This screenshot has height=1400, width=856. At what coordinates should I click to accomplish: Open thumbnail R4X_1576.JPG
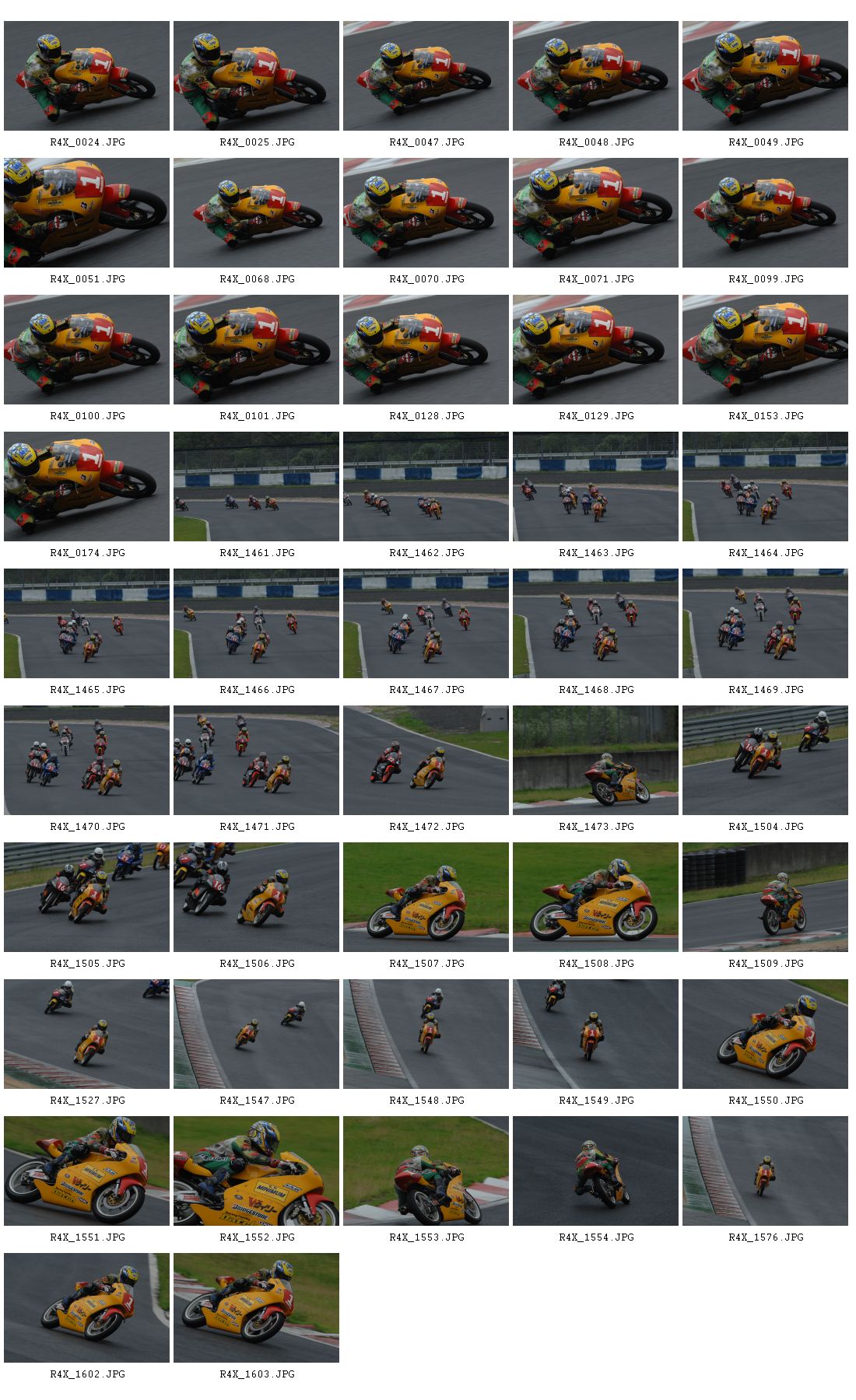click(765, 1171)
